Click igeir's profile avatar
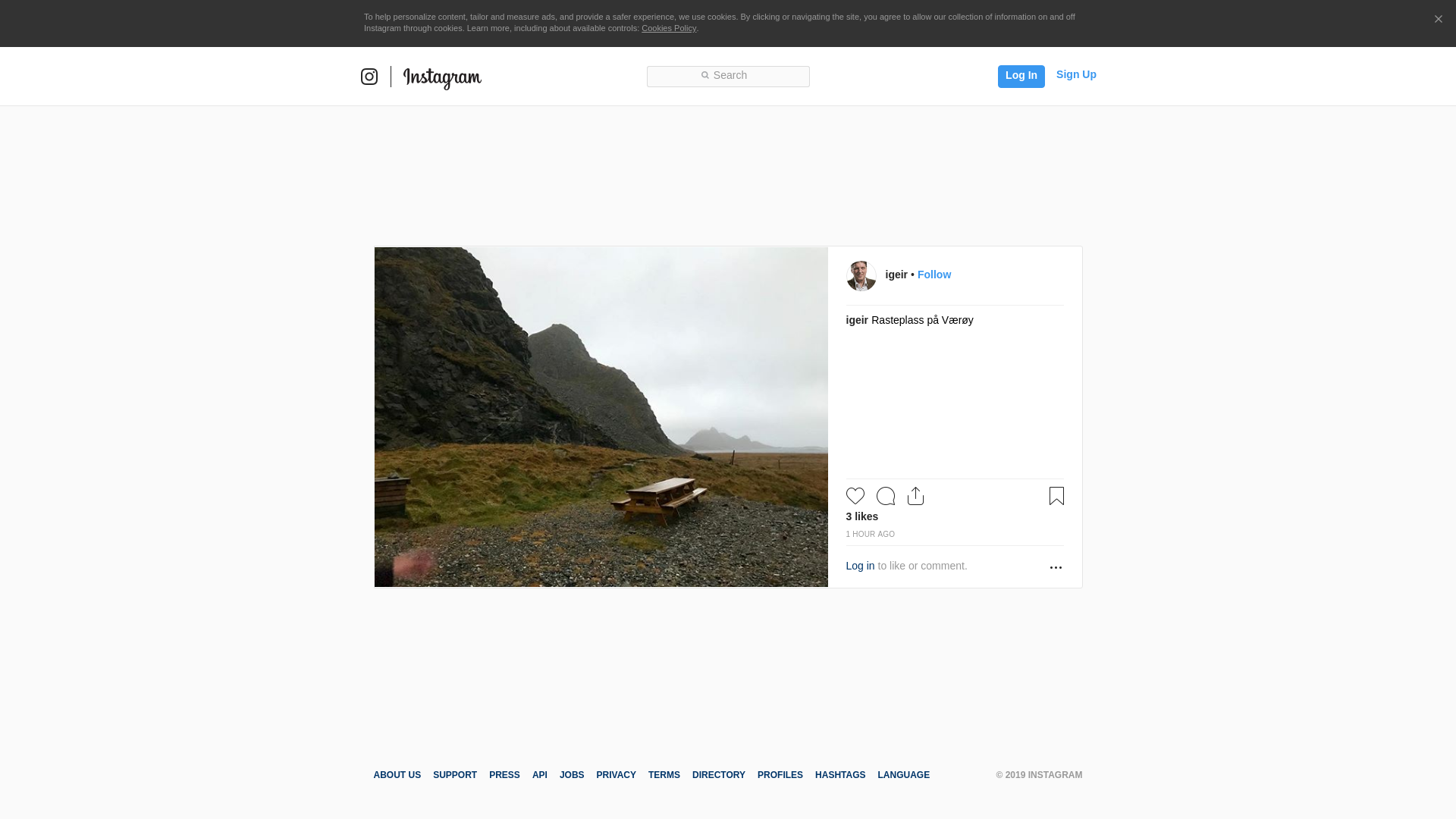 click(861, 276)
